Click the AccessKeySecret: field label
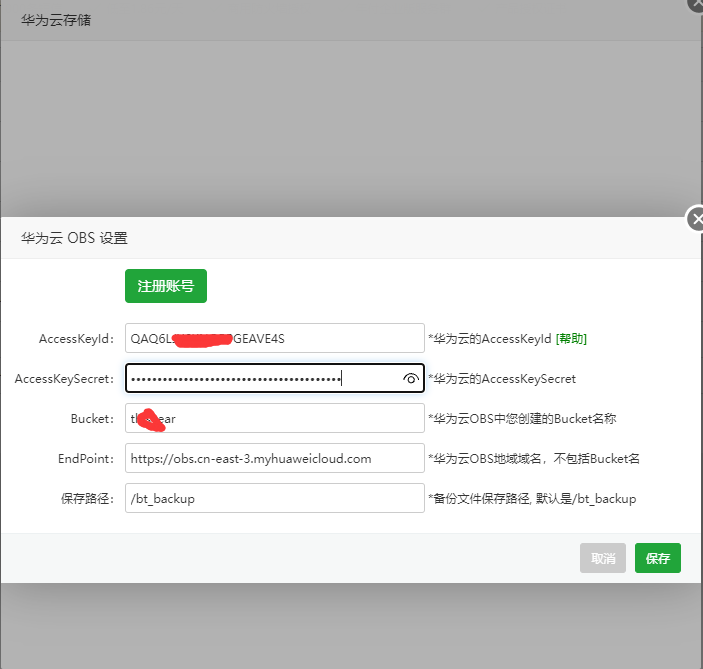 64,378
